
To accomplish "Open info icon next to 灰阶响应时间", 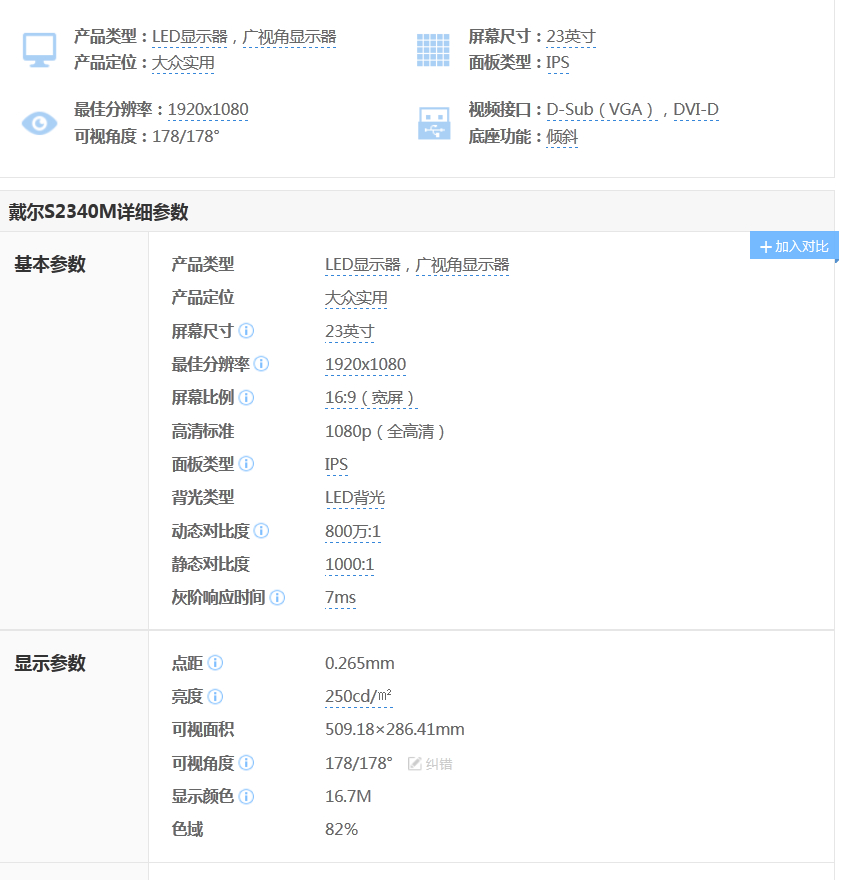I will pyautogui.click(x=277, y=597).
